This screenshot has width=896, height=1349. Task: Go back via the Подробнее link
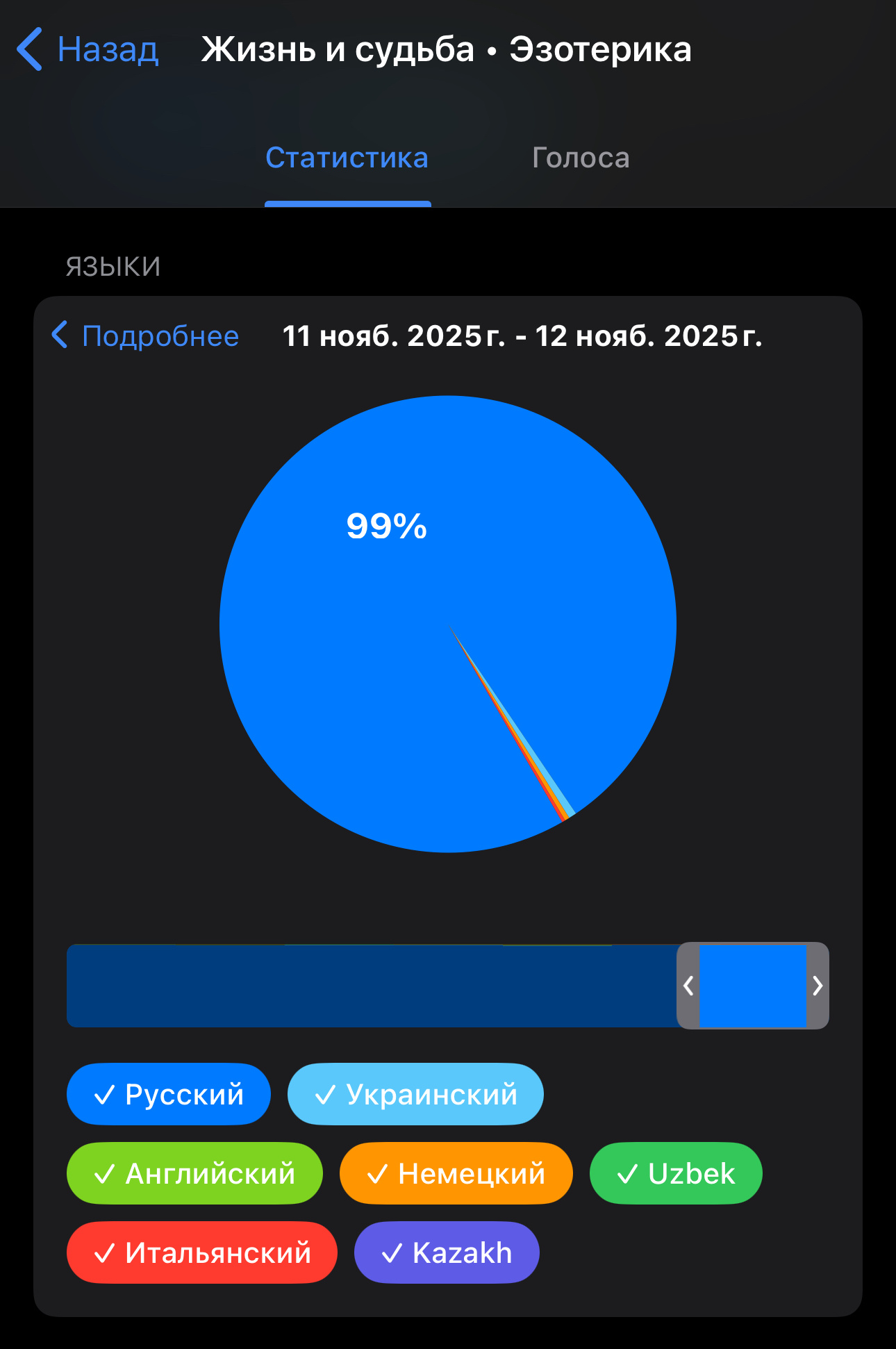[160, 336]
